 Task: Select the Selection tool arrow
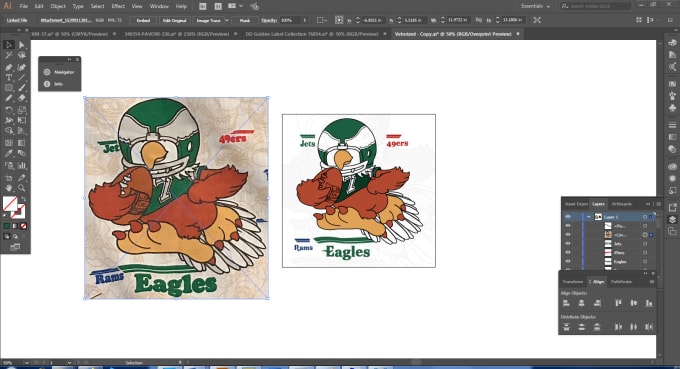pos(8,45)
